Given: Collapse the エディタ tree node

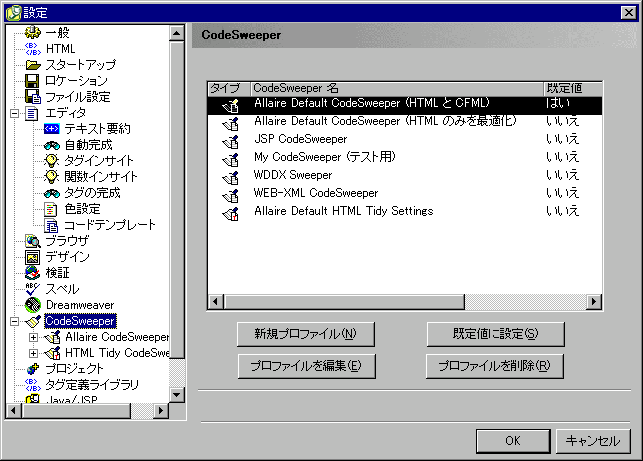Looking at the screenshot, I should tap(15, 113).
